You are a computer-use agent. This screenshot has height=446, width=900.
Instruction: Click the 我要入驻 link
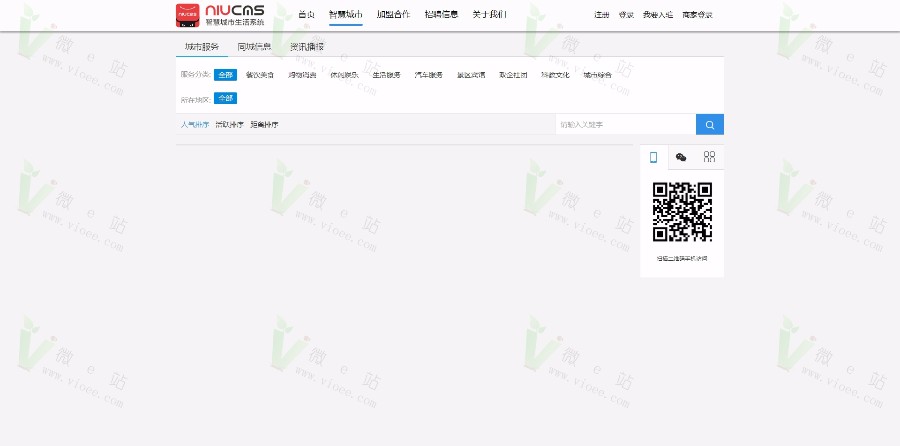point(658,15)
